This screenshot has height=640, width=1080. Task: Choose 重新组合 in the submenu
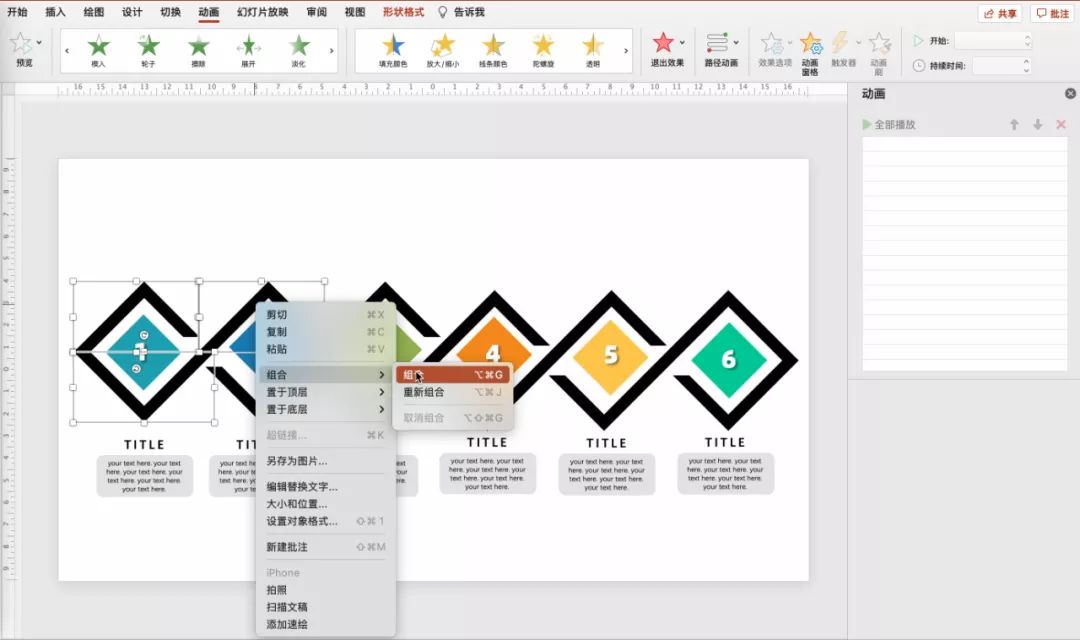pos(453,392)
